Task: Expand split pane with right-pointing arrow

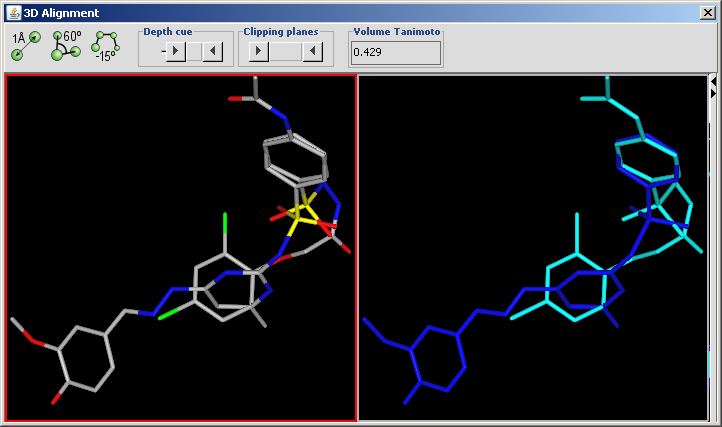Action: pos(713,93)
